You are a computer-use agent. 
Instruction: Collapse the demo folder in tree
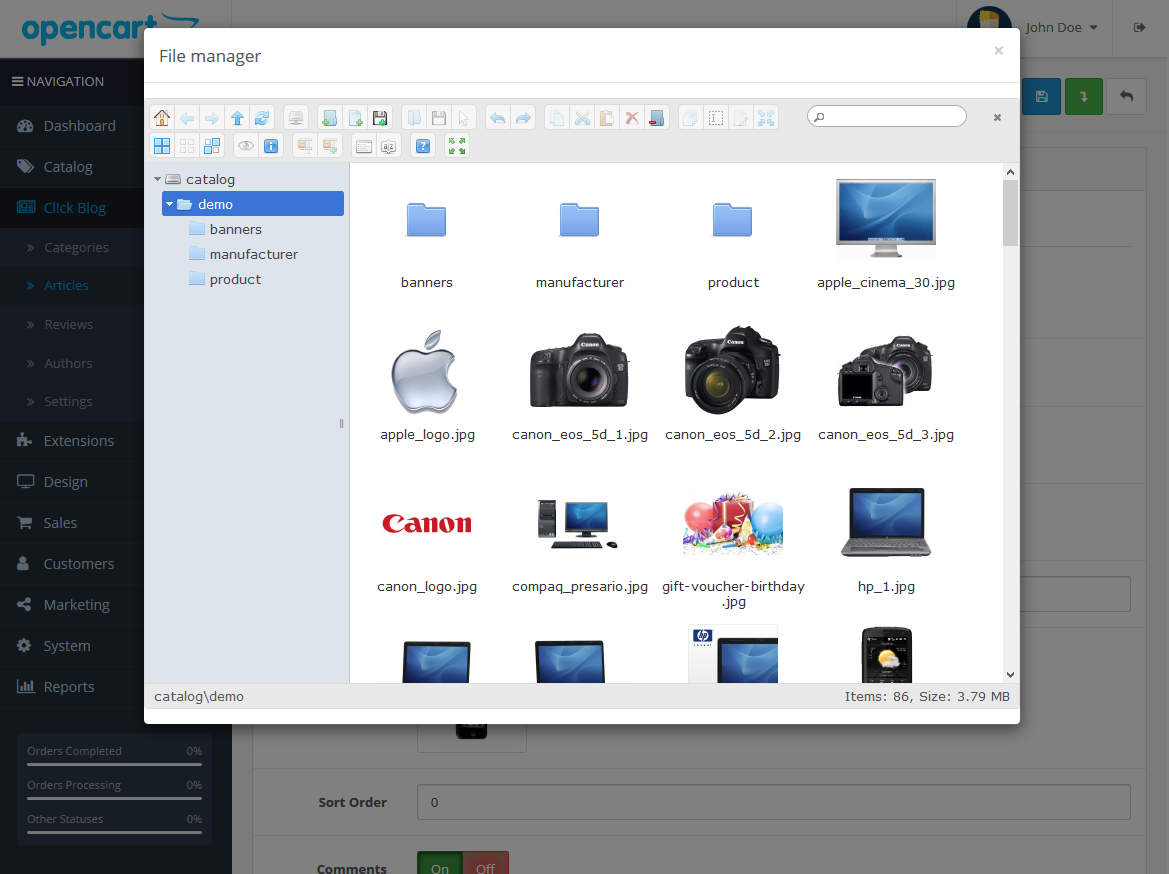click(x=169, y=204)
